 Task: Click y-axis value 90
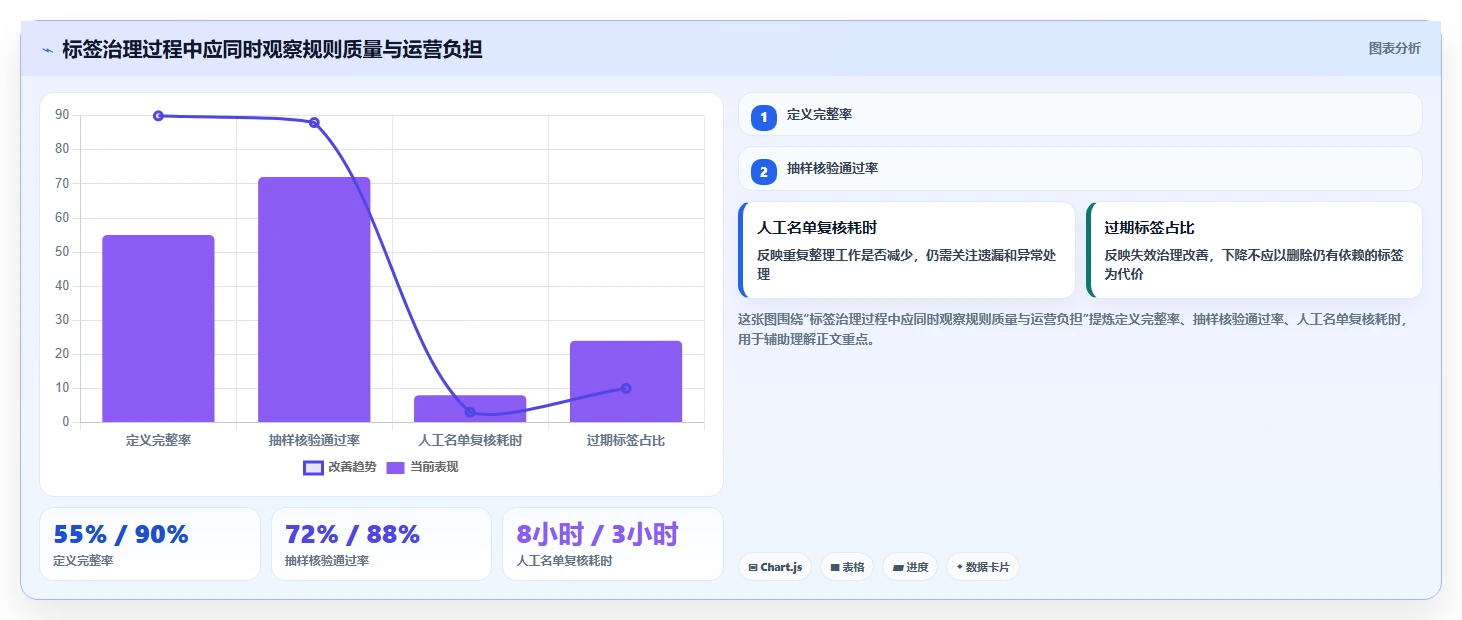coord(62,115)
